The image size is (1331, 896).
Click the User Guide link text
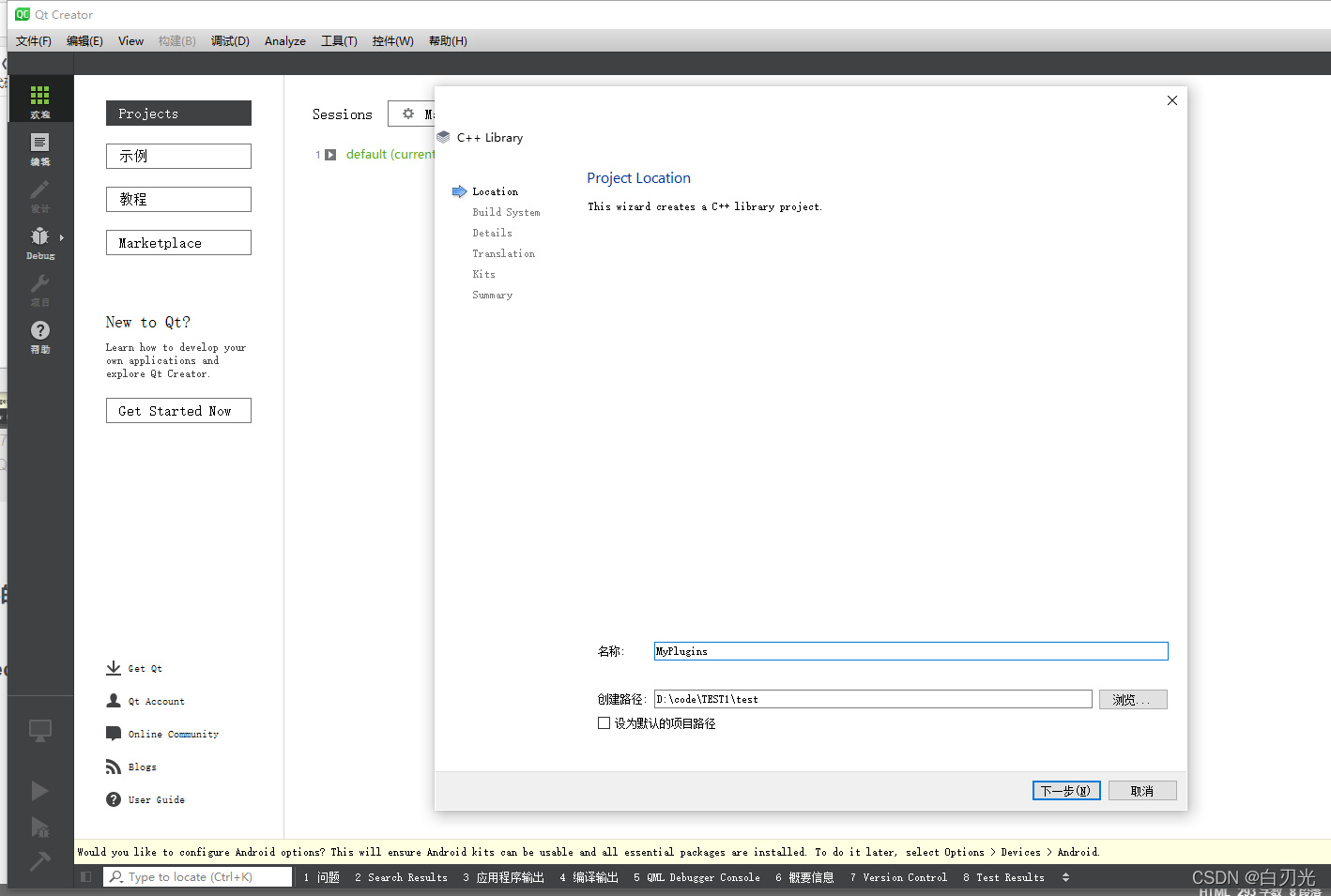click(157, 800)
